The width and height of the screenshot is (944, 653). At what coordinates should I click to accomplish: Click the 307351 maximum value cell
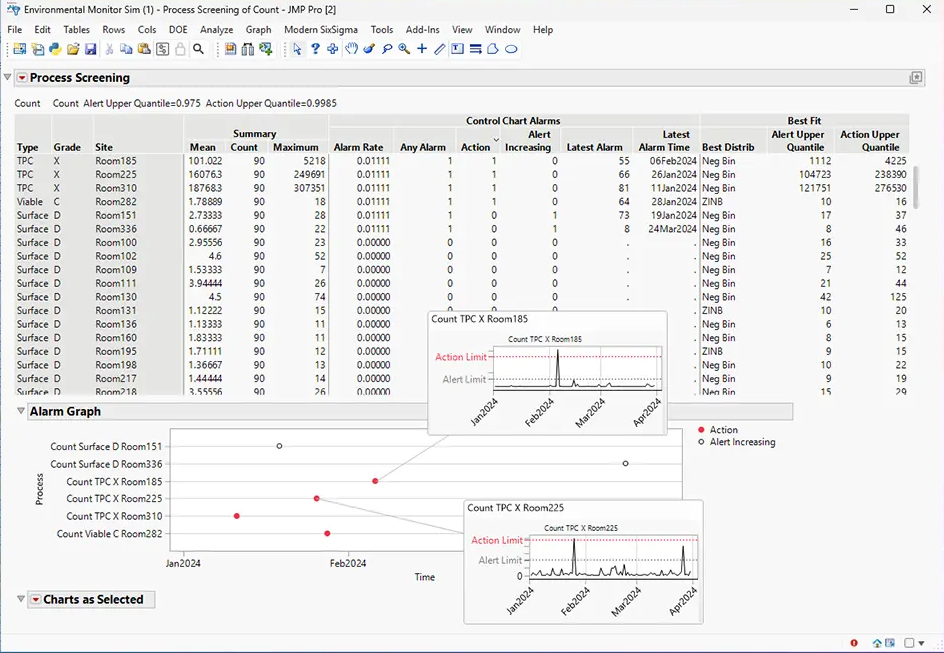[x=309, y=188]
